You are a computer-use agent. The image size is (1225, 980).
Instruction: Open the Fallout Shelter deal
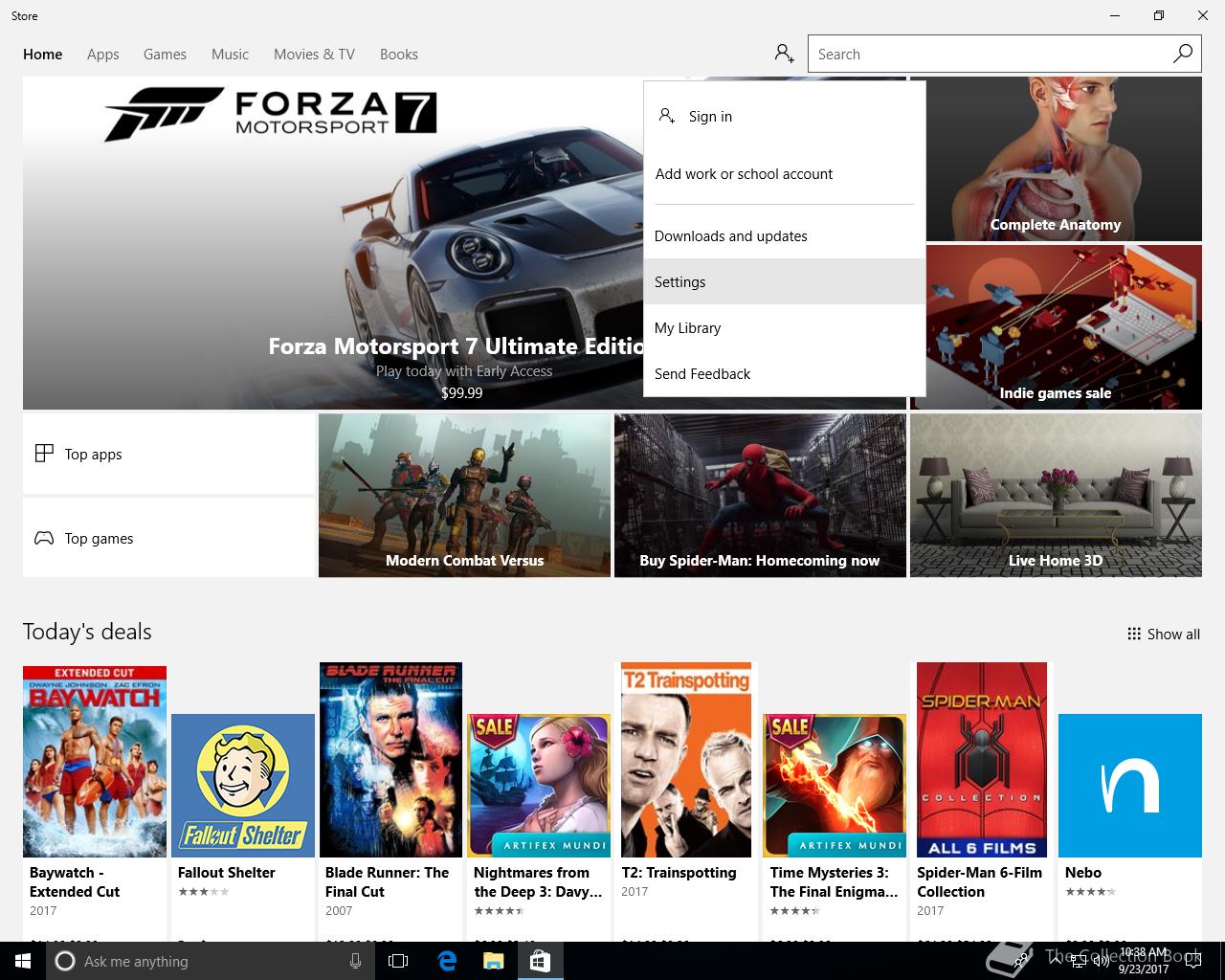pos(243,786)
